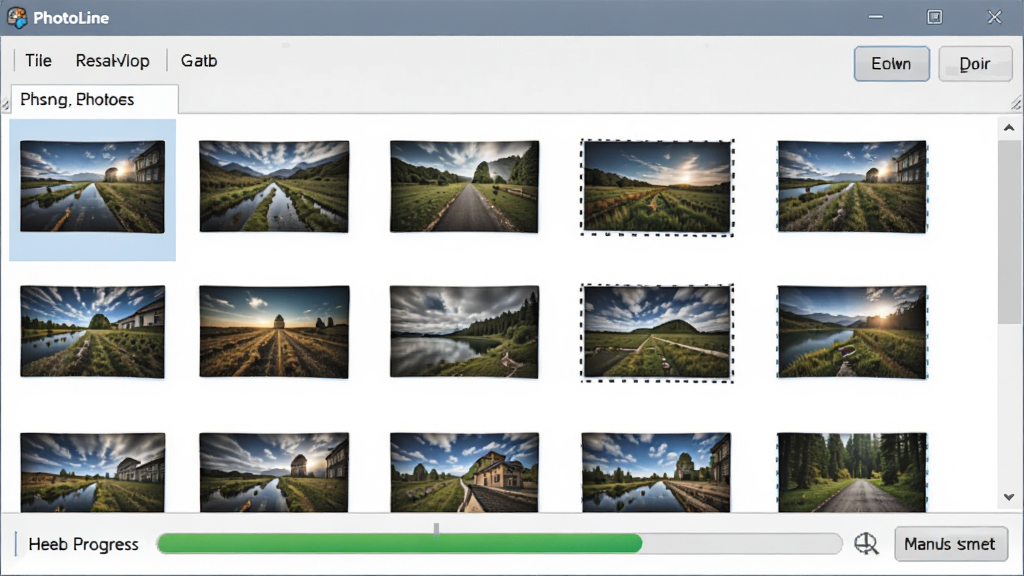Switch to the Phsng, Photoes tab
Screen dimensions: 1024x576
pyautogui.click(x=95, y=99)
